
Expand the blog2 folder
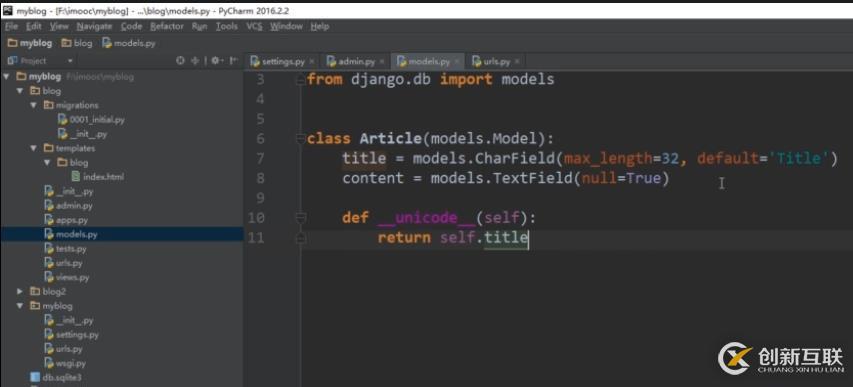(x=20, y=292)
